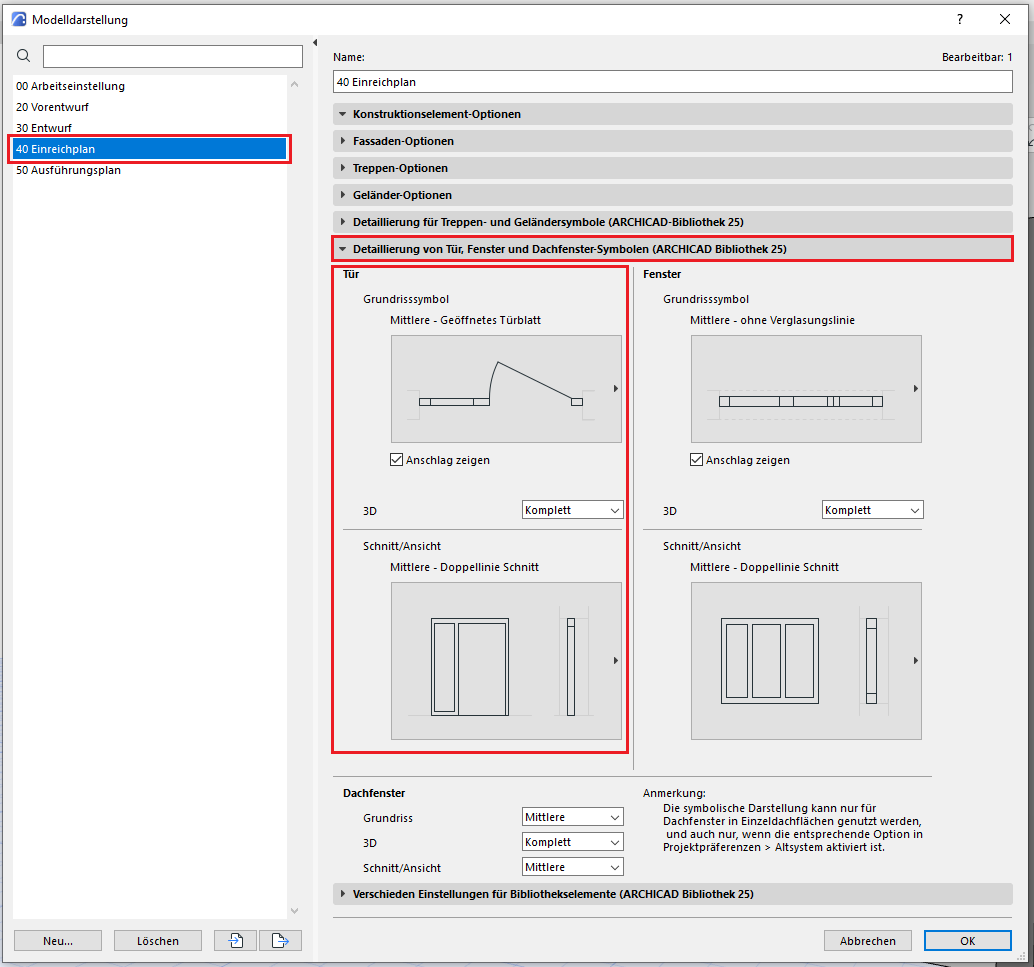Open the Dachfenster Grundriss dropdown
Viewport: 1034px width, 967px height.
[x=572, y=817]
